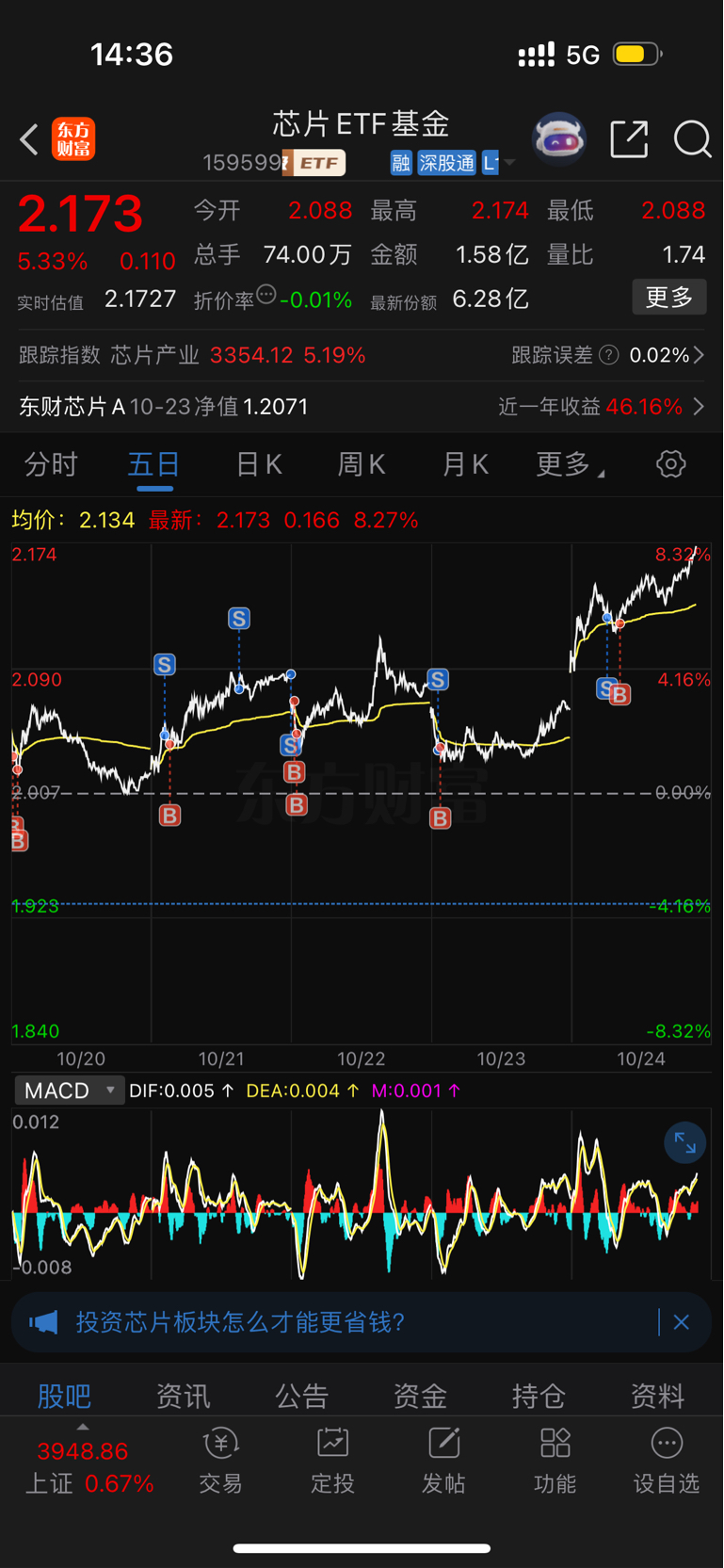Viewport: 724px width, 1568px height.
Task: Switch to the 日K tab
Action: click(x=258, y=464)
